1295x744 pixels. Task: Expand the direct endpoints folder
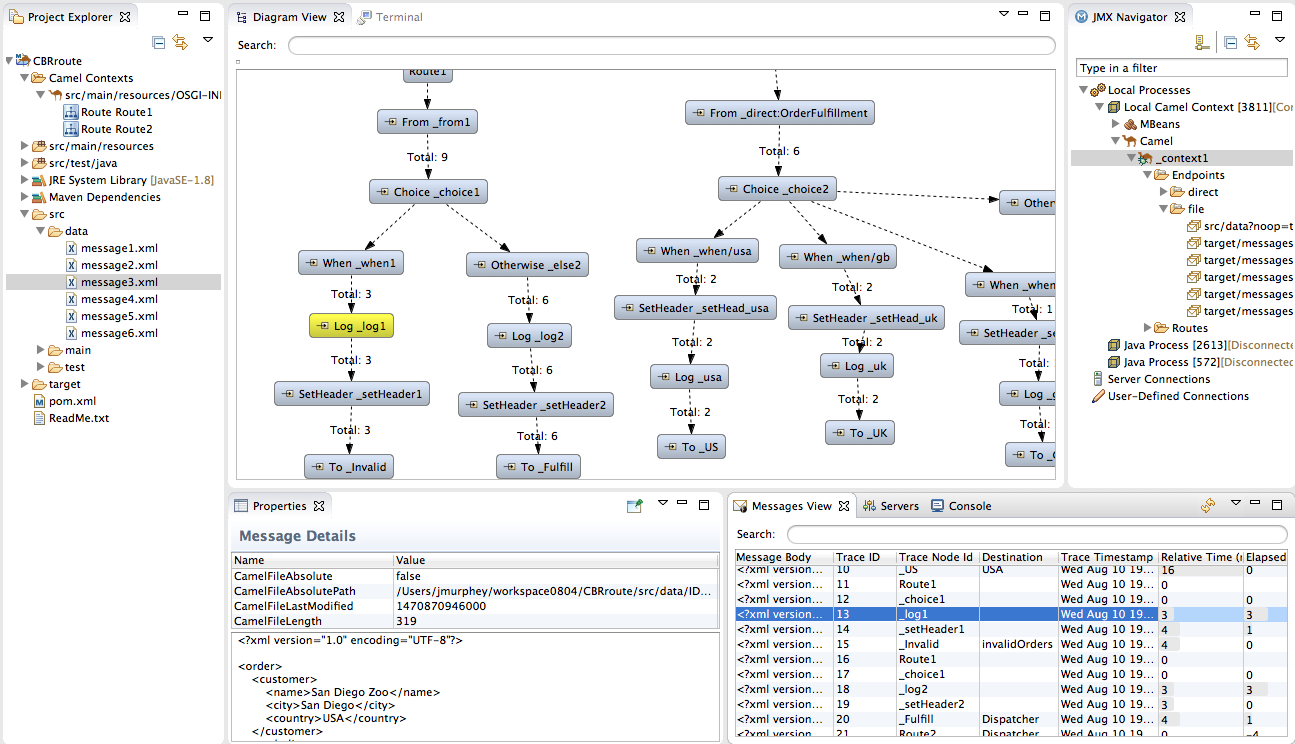coord(1163,192)
